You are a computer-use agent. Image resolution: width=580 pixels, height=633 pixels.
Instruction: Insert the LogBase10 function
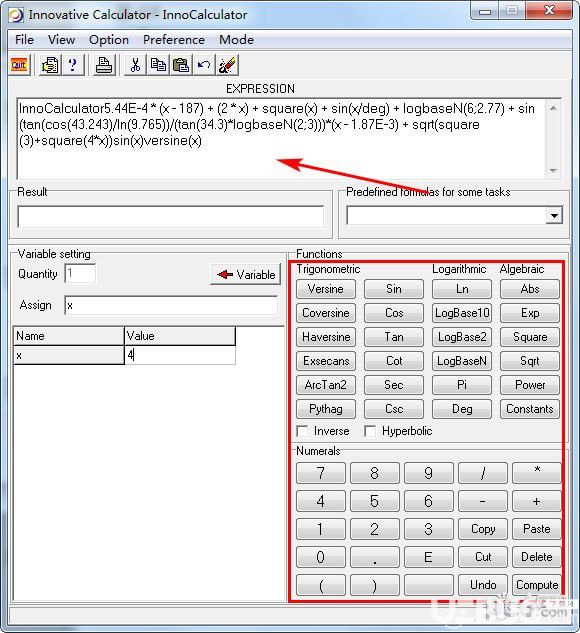coord(462,313)
